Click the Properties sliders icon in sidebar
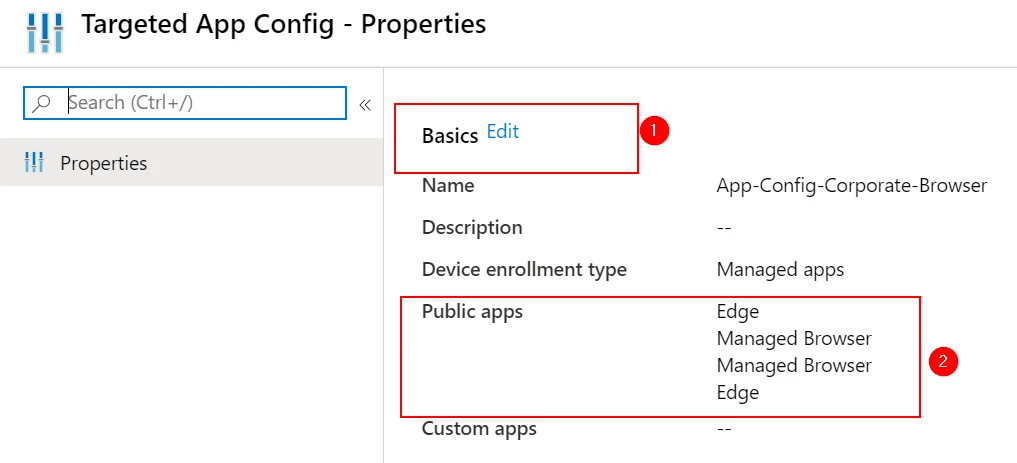 [x=33, y=163]
